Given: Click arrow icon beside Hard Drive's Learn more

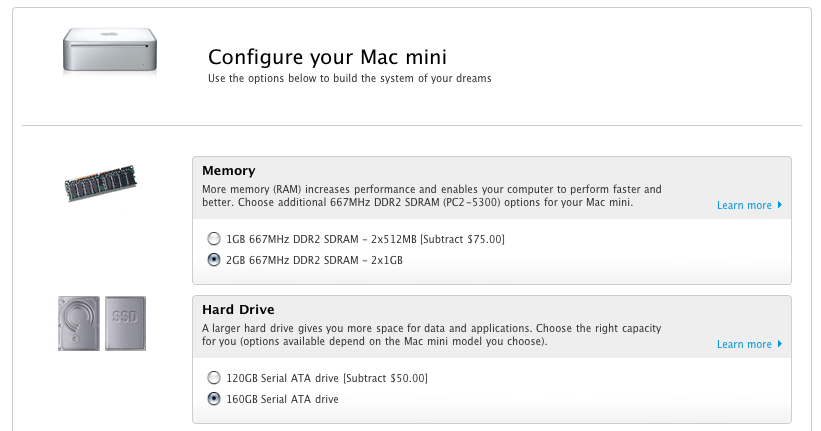Looking at the screenshot, I should pos(780,344).
